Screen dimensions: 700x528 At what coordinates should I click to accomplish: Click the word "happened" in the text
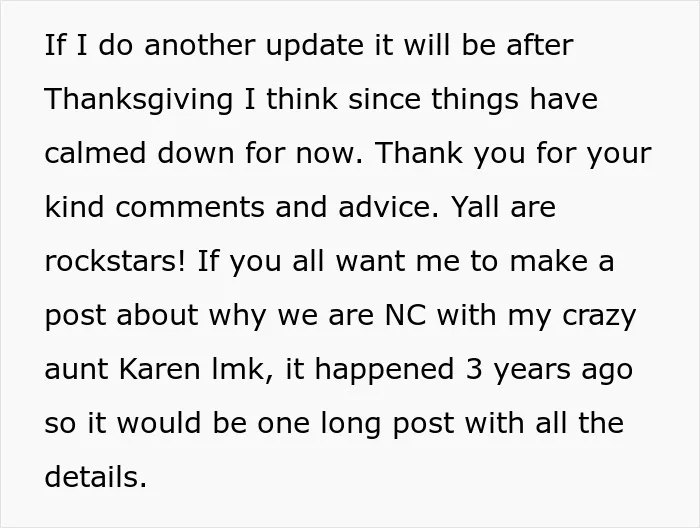tap(384, 369)
